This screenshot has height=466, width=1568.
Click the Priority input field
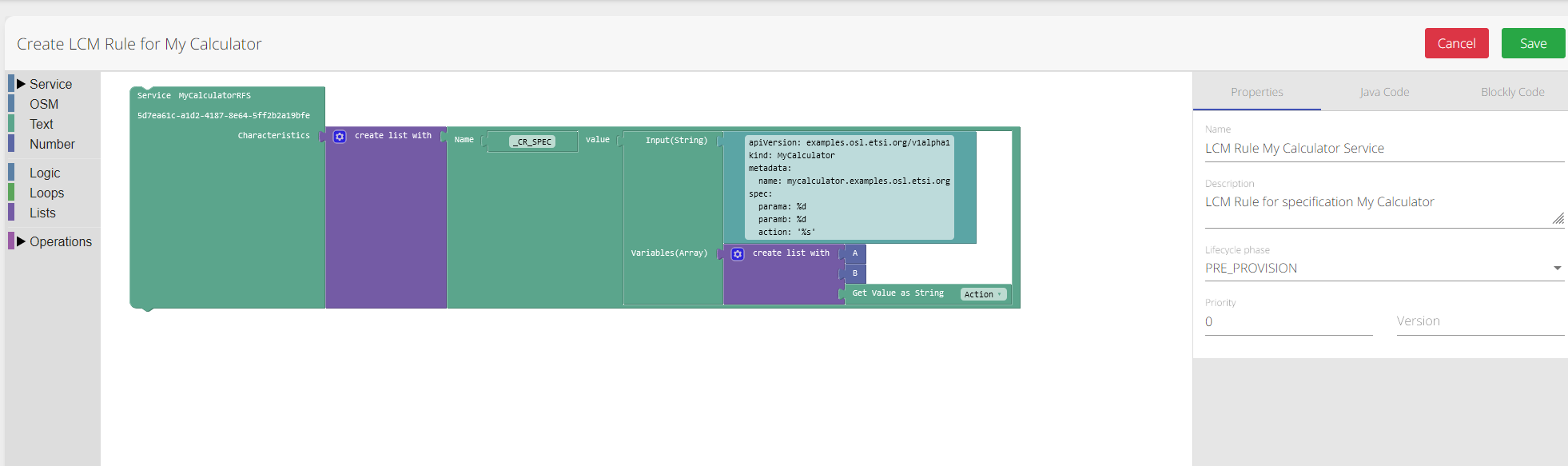point(1287,321)
